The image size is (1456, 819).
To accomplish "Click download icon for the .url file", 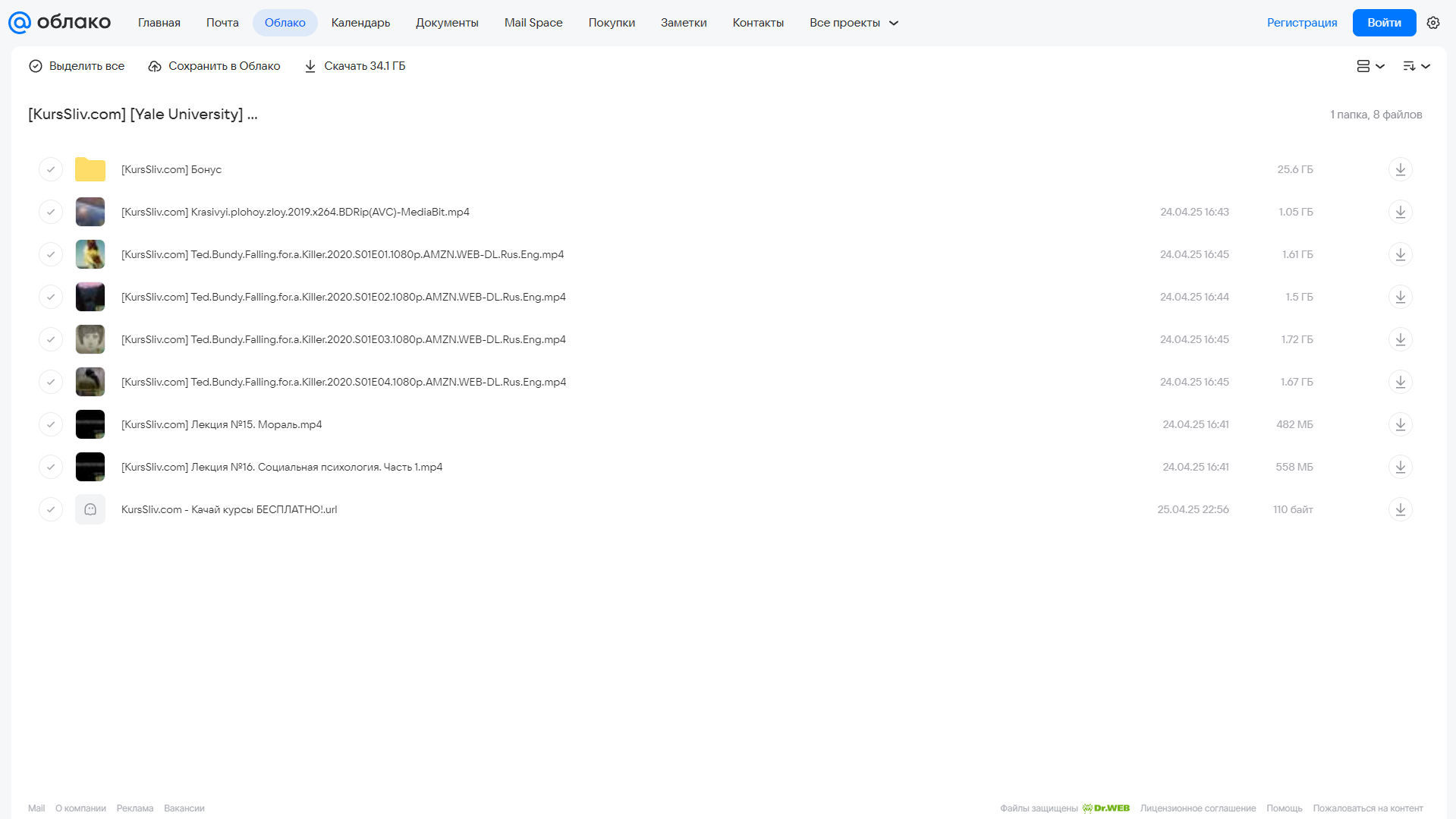I will [x=1401, y=509].
